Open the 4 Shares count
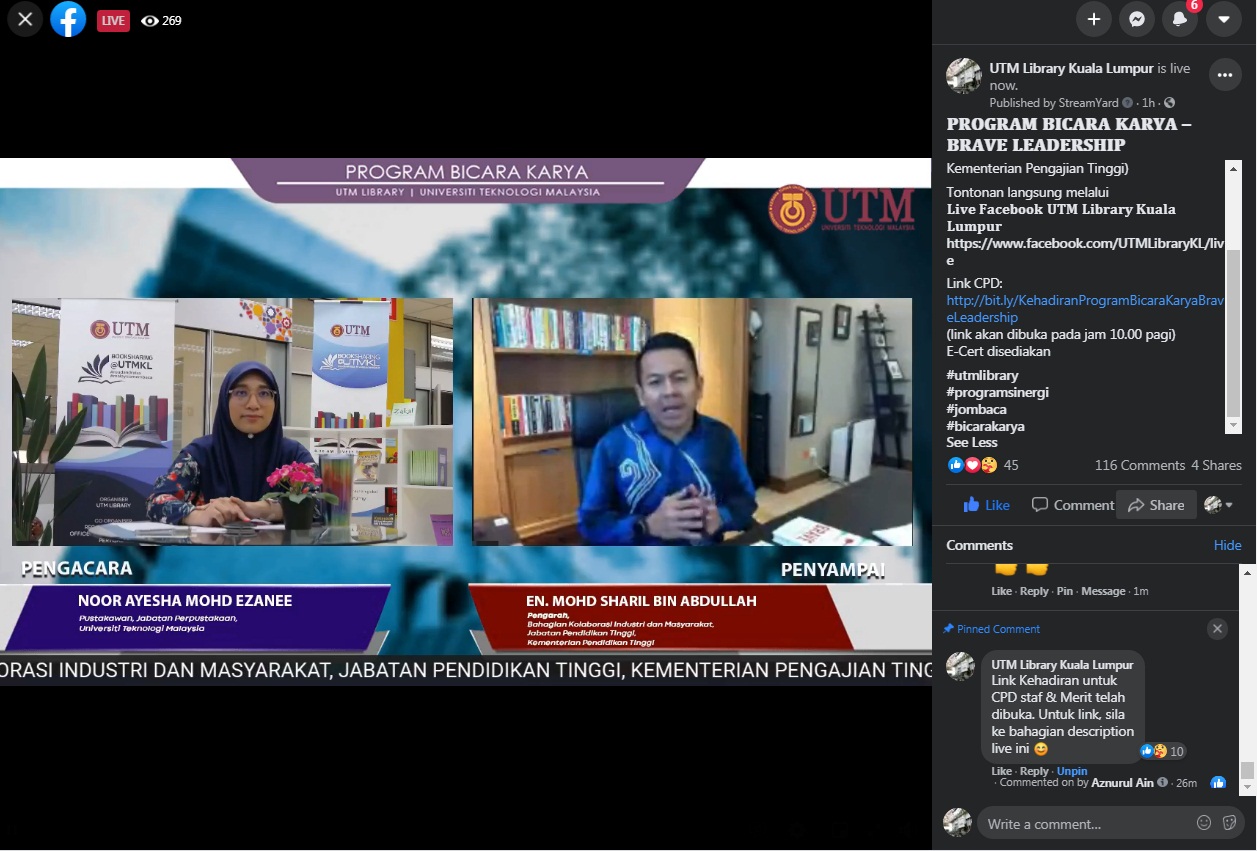 click(1216, 465)
